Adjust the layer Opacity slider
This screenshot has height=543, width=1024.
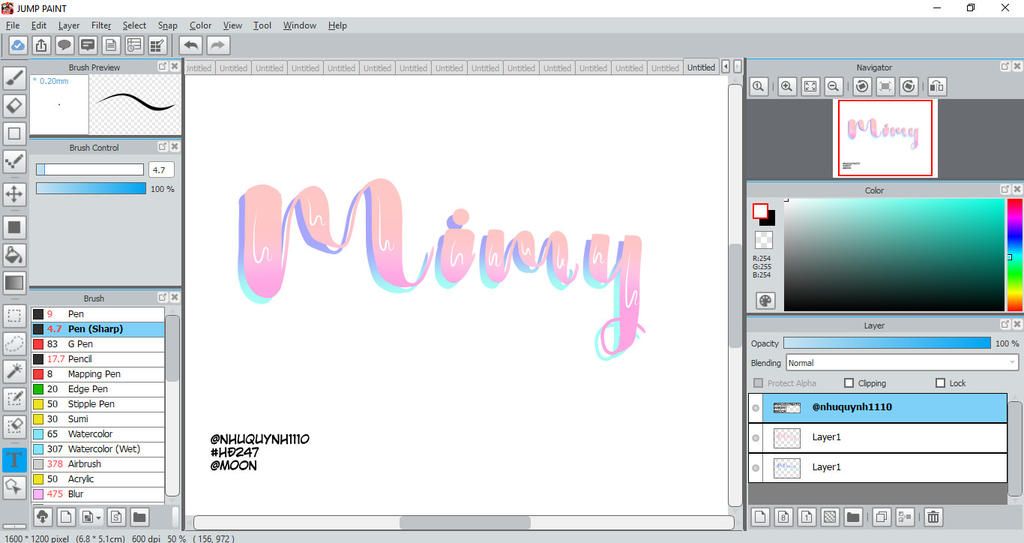point(887,343)
